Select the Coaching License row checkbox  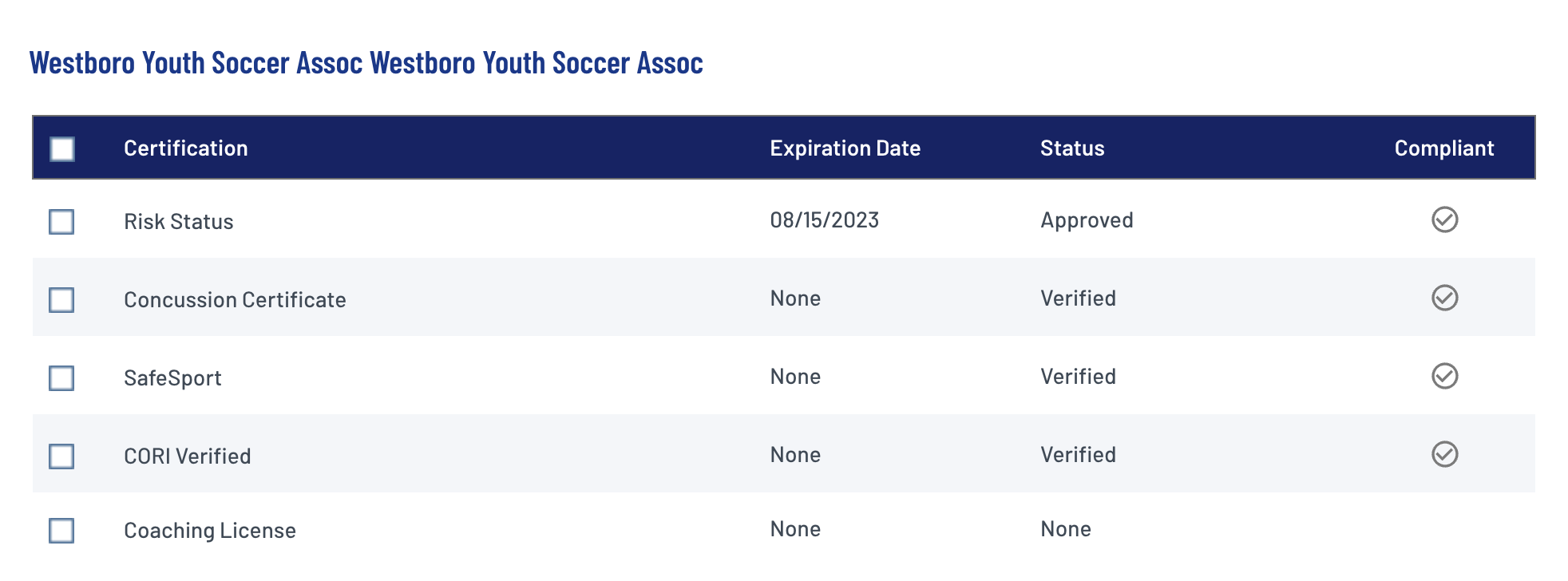(x=61, y=531)
